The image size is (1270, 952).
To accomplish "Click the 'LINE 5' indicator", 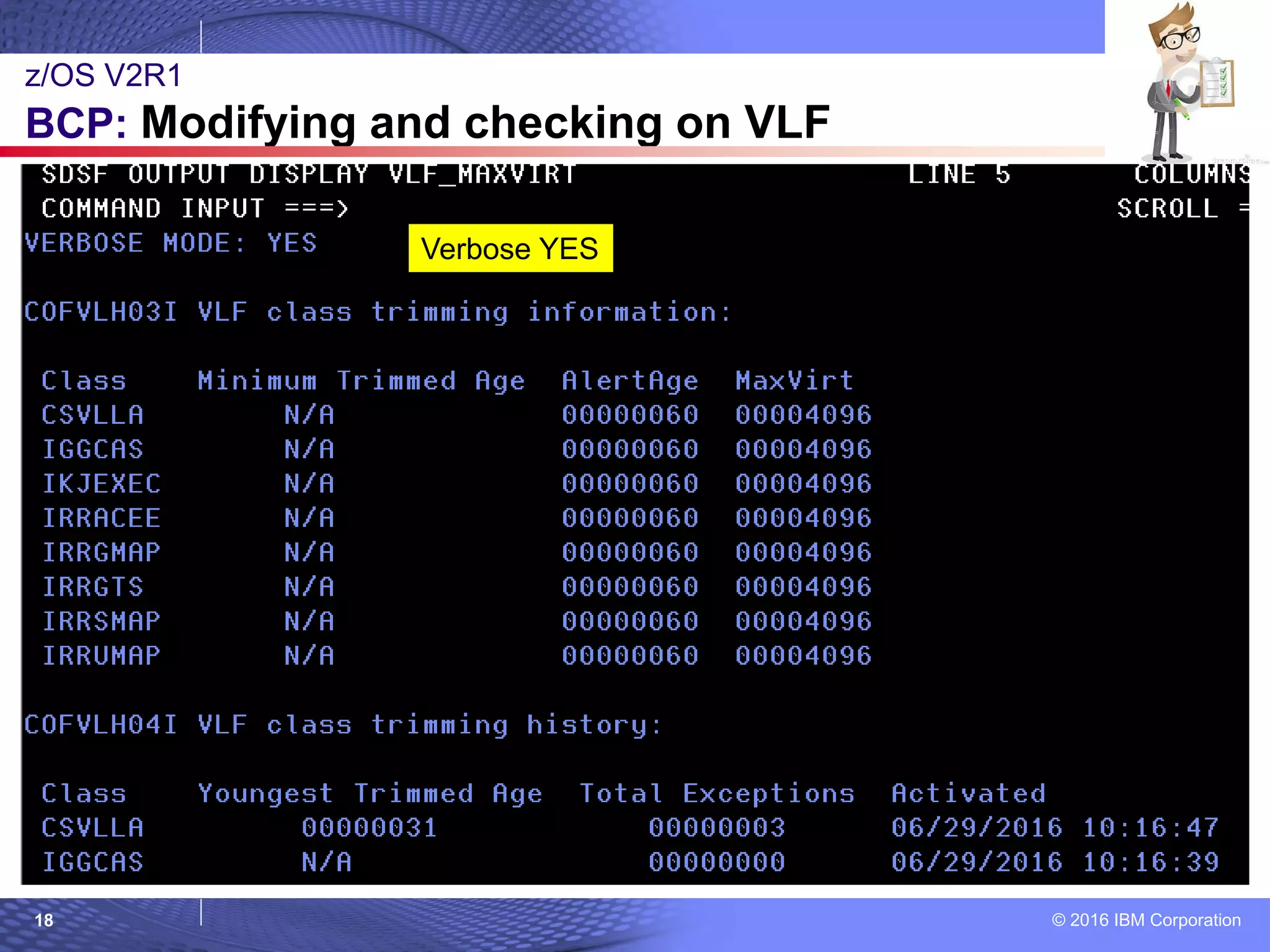I will click(959, 174).
